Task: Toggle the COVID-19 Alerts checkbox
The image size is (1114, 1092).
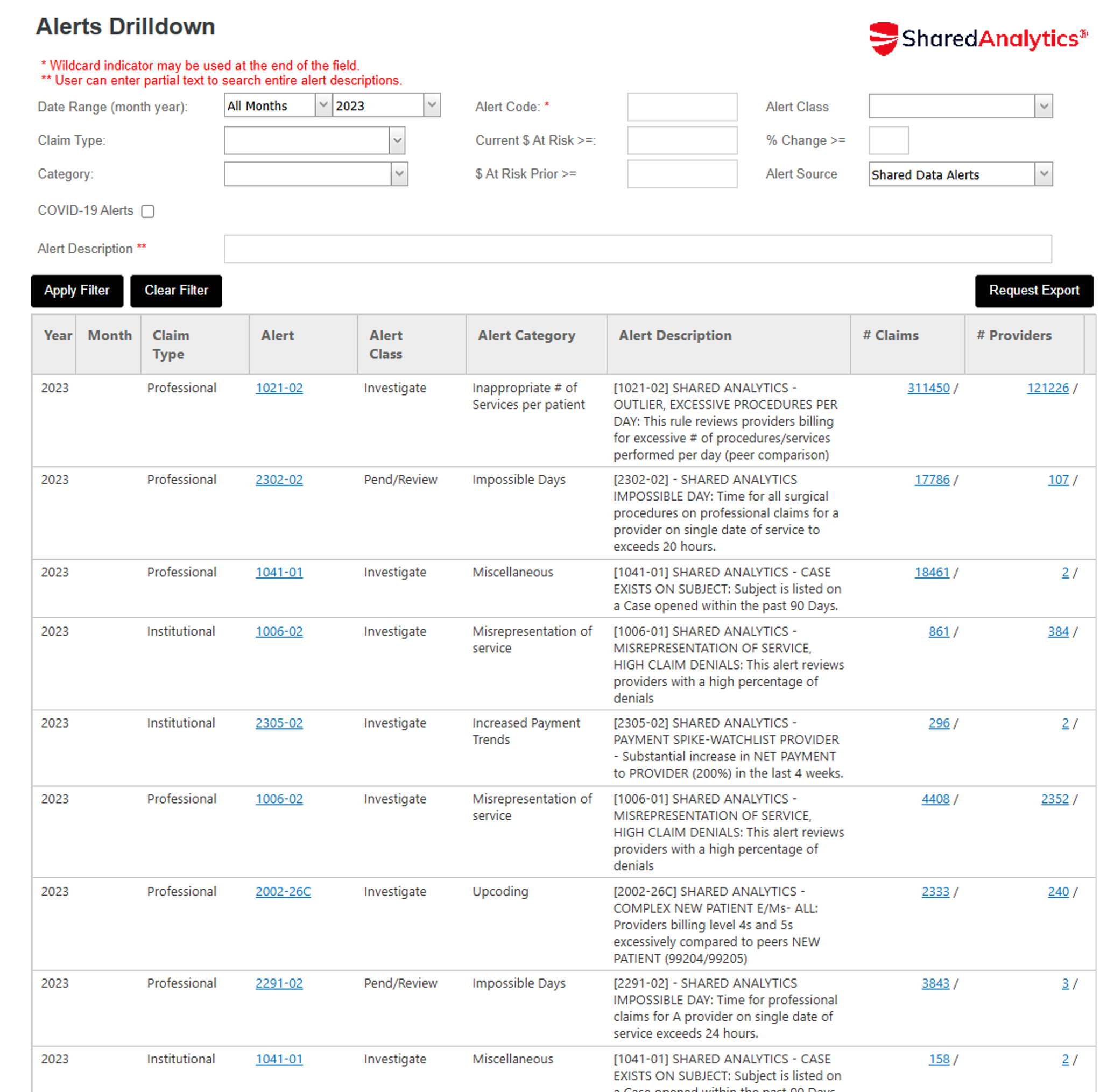Action: pos(148,211)
